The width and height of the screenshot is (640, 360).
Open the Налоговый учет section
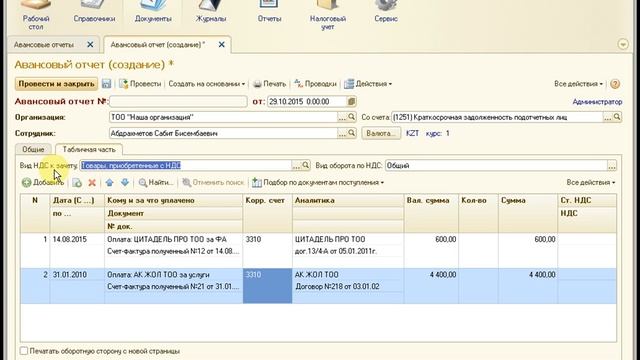click(x=328, y=16)
